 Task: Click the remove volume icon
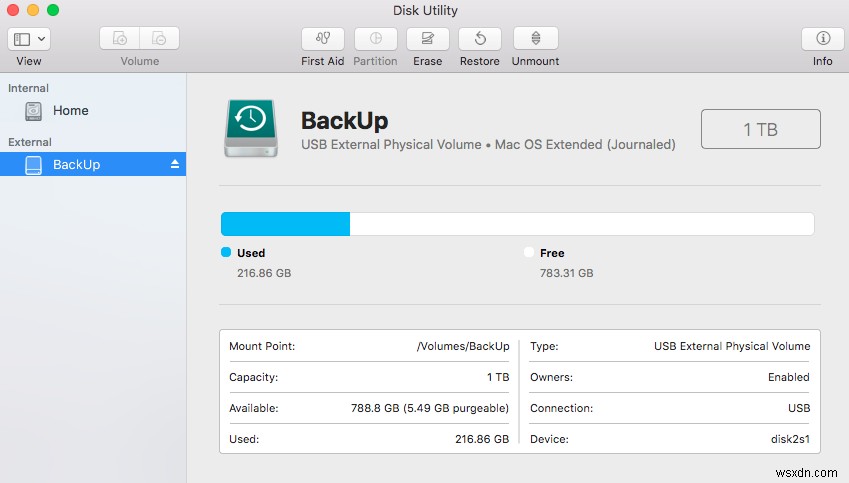(159, 38)
